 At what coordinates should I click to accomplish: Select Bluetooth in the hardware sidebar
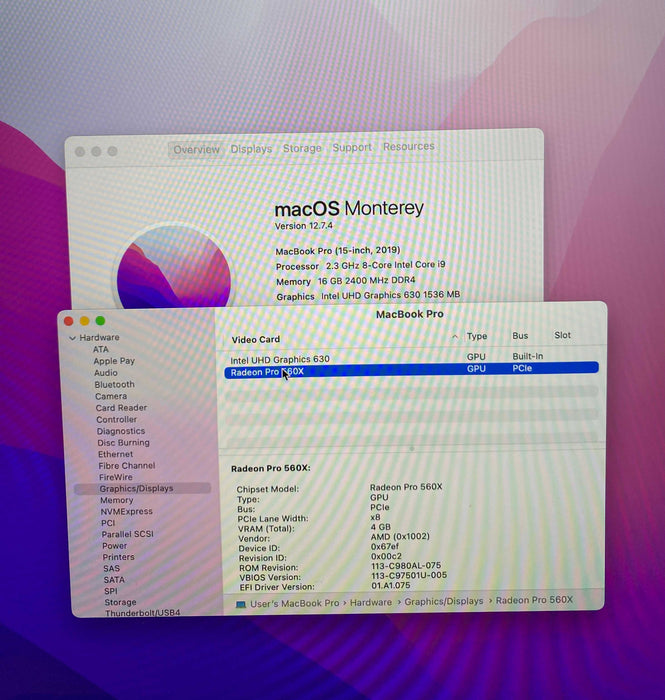point(114,384)
